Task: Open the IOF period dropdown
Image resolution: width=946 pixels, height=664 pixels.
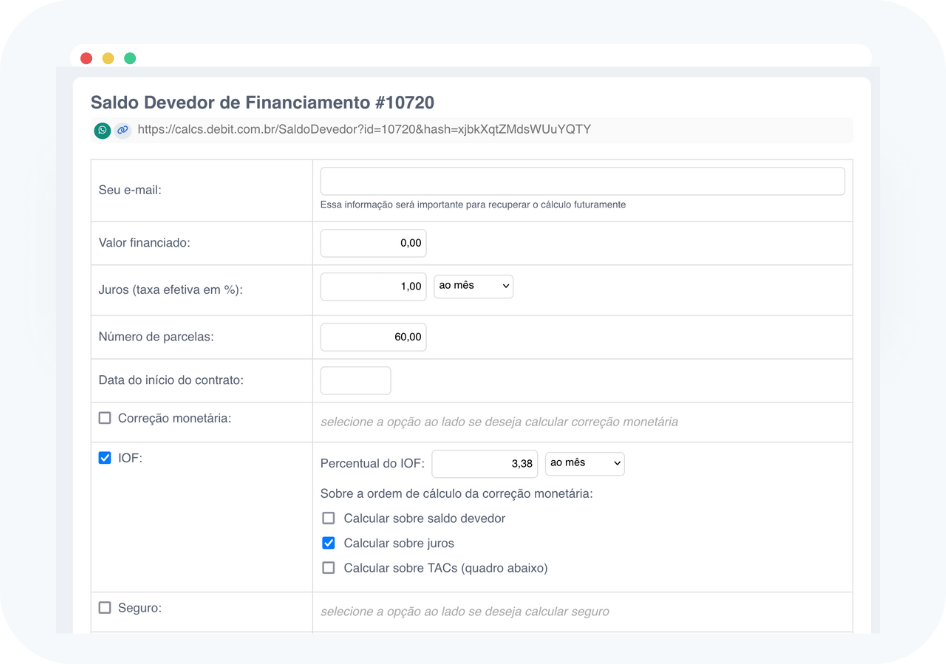Action: 584,463
